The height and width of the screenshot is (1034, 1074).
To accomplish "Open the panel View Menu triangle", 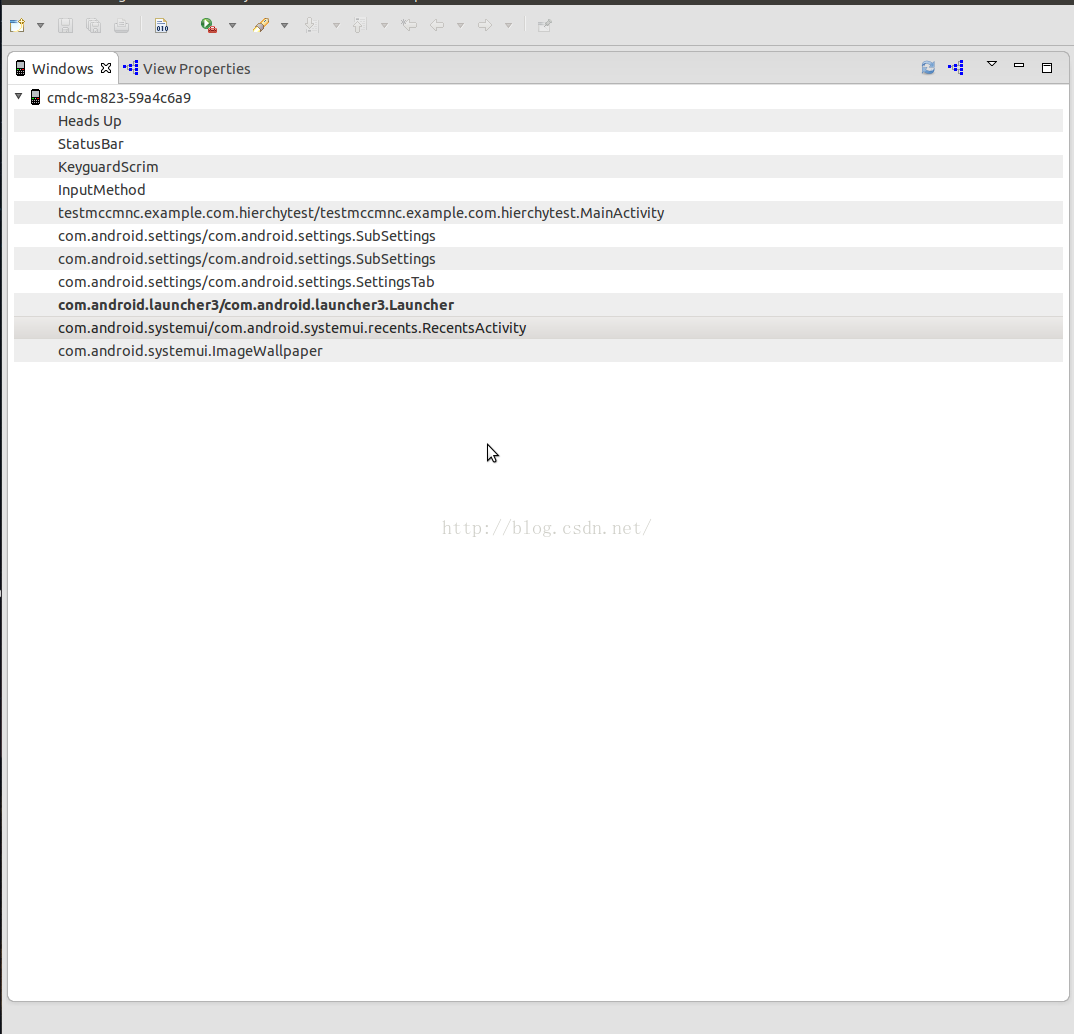I will point(991,64).
